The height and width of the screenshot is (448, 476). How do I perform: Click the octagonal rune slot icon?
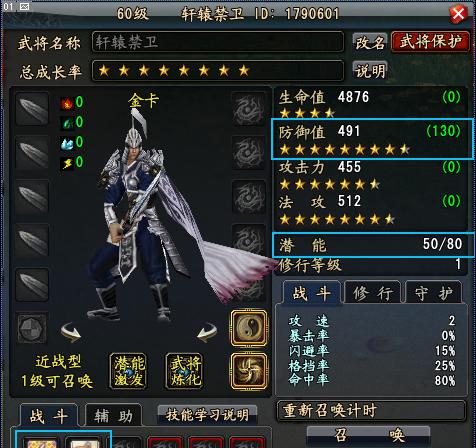coord(32,328)
